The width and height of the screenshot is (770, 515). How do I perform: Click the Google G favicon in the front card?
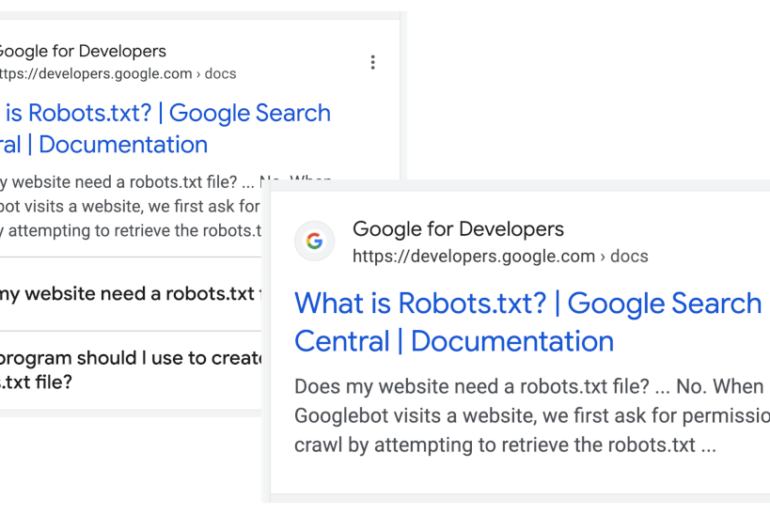[314, 241]
